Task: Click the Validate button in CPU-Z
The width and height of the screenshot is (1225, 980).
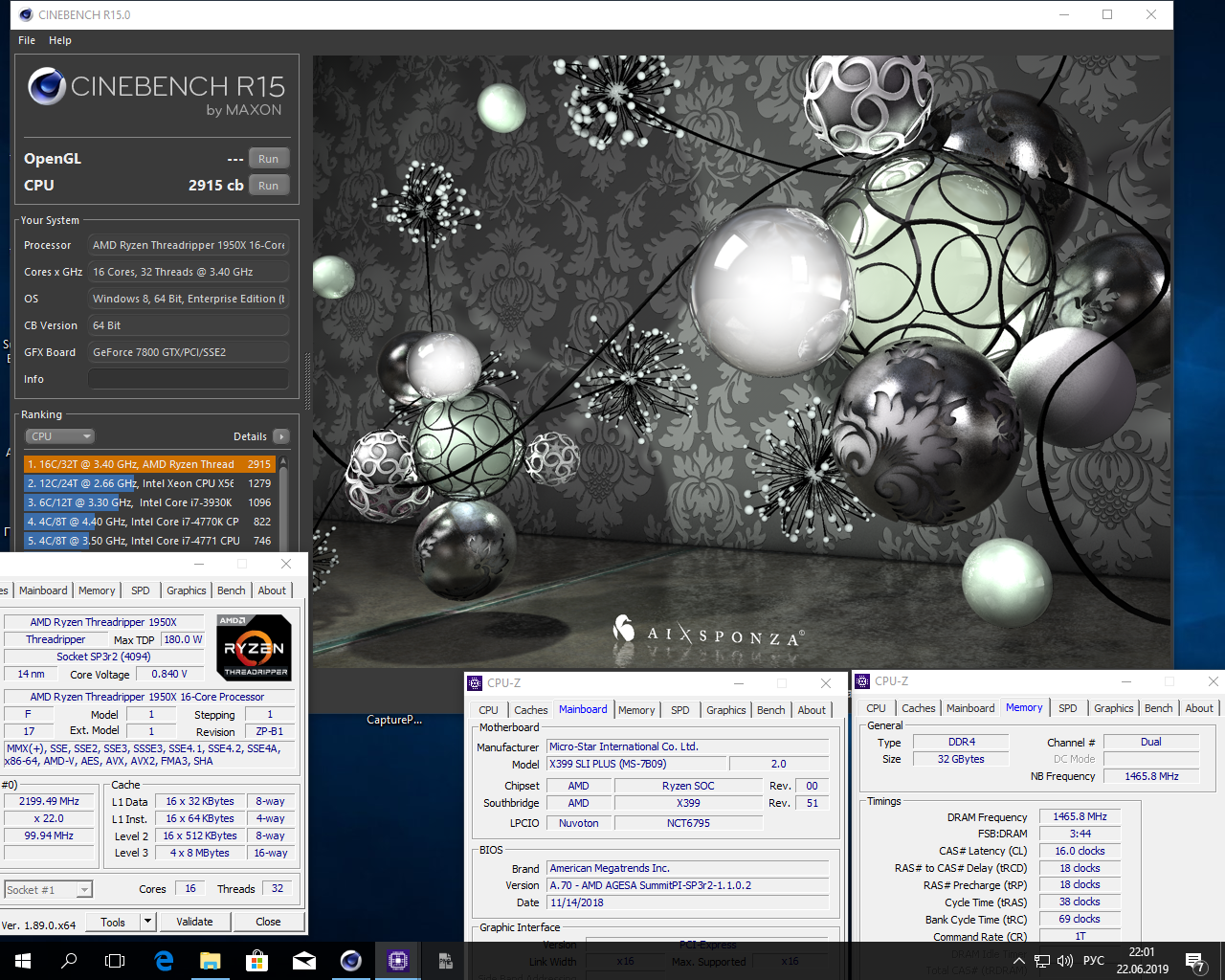Action: pos(194,922)
